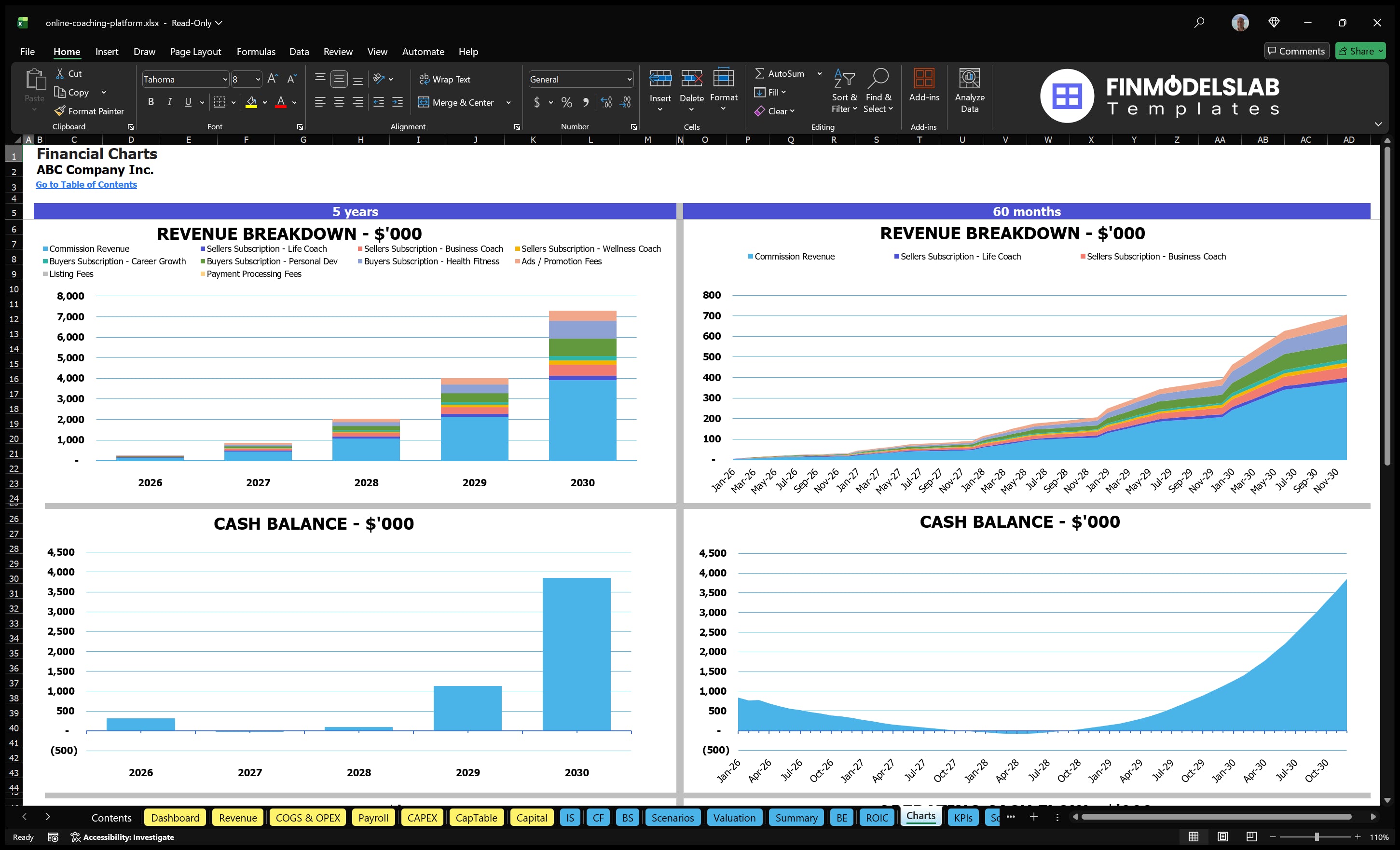1400x850 pixels.
Task: Toggle Merge & Center on selection
Action: 457,103
